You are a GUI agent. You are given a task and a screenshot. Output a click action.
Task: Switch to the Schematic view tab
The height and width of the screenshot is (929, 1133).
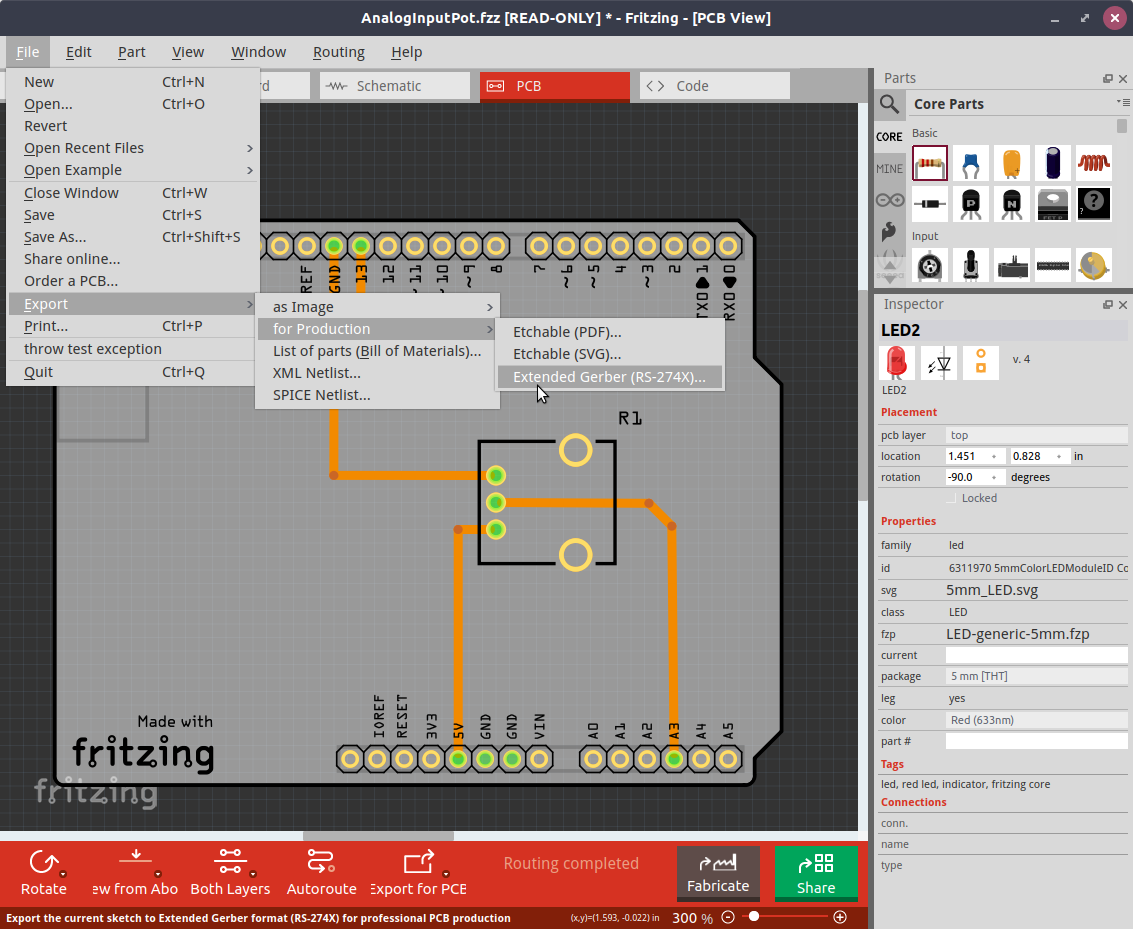tap(395, 86)
